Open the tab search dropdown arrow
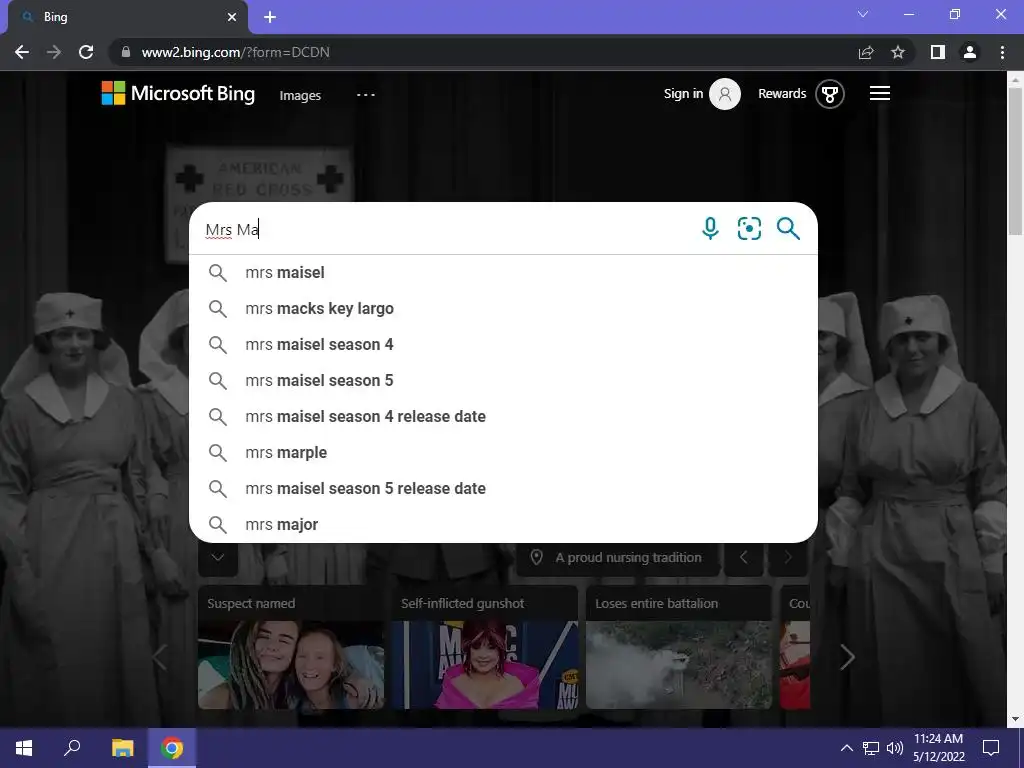This screenshot has height=768, width=1024. [x=863, y=14]
